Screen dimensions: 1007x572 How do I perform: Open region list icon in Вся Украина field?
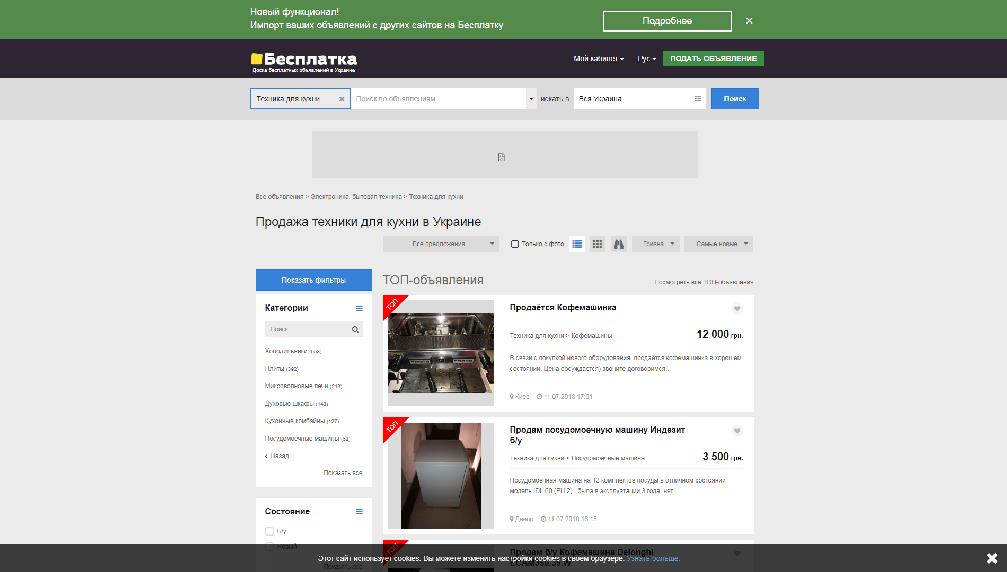pyautogui.click(x=697, y=99)
